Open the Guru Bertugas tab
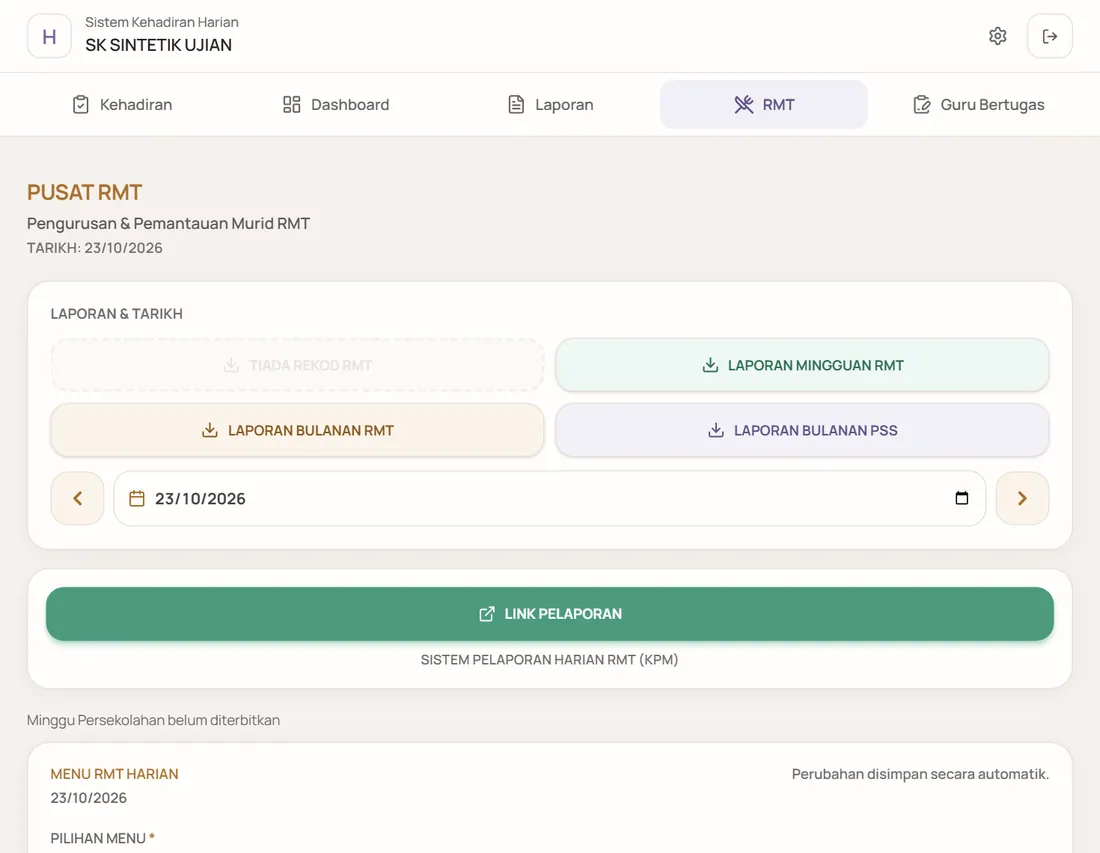Screen dimensions: 1100x853 click(x=978, y=105)
